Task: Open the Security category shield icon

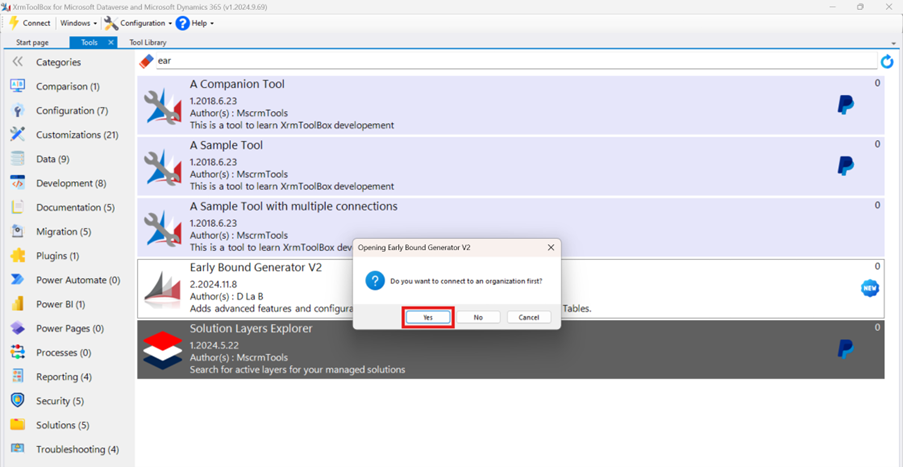Action: 18,401
